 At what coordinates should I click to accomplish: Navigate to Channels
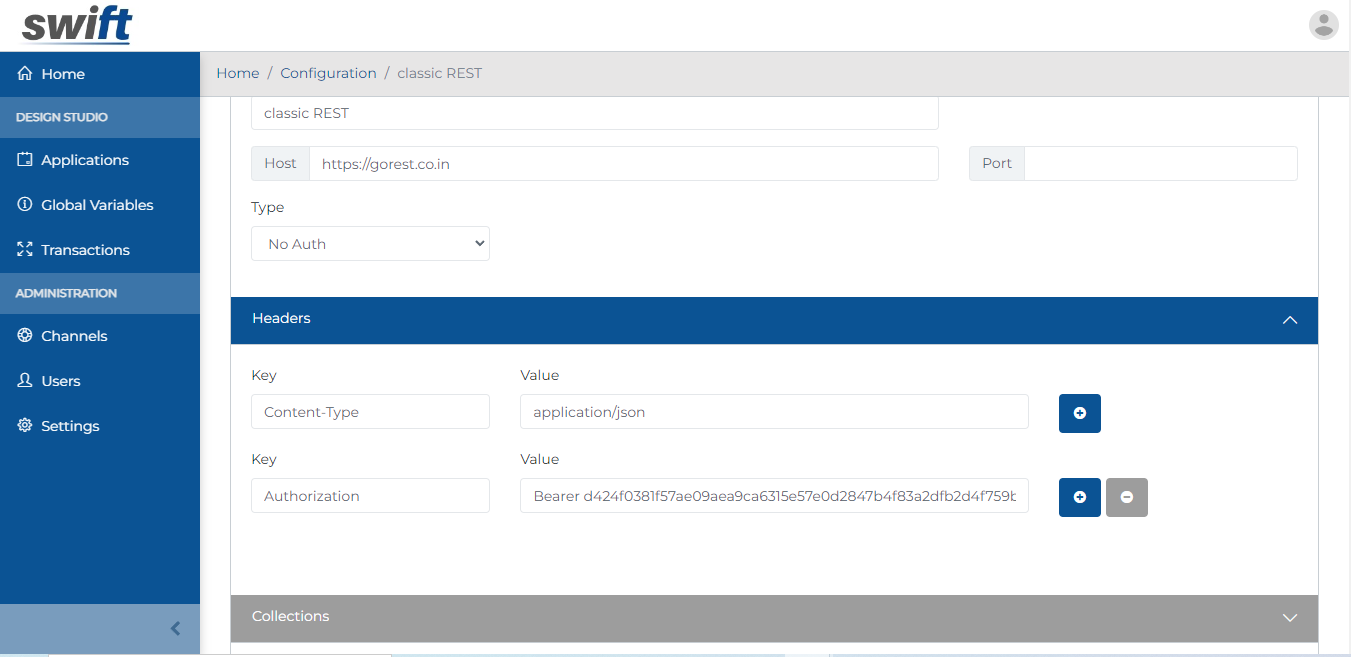point(74,336)
